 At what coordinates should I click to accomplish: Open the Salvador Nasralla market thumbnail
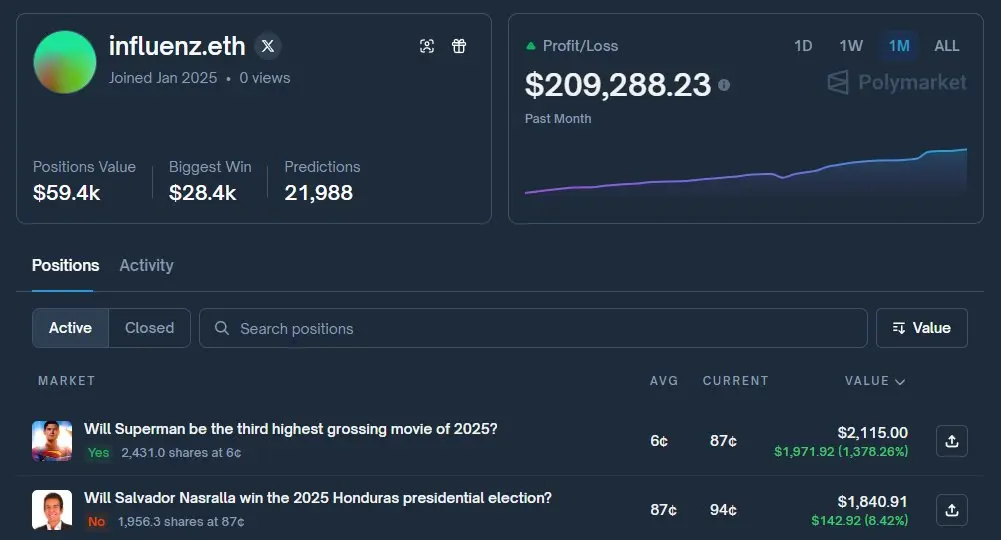click(x=52, y=510)
